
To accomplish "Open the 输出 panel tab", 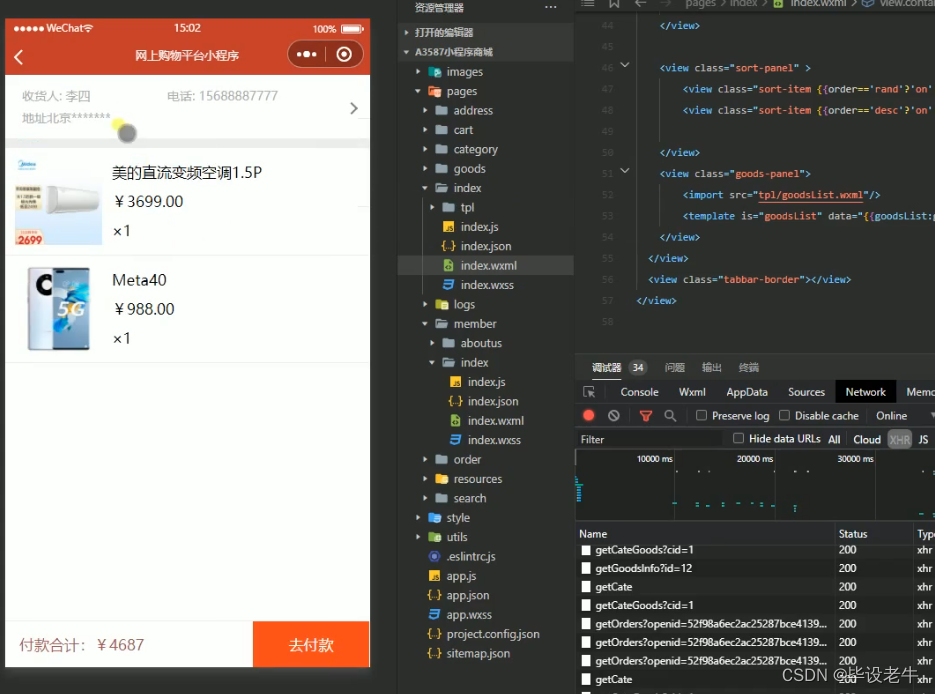I will (x=711, y=367).
